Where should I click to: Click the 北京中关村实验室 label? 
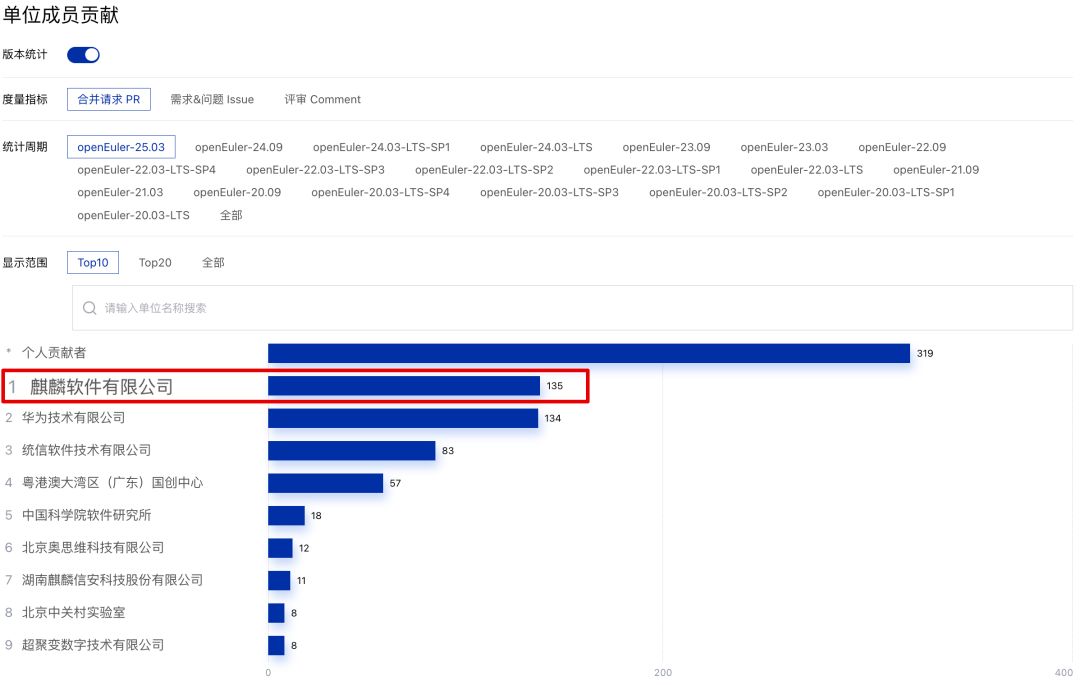[74, 612]
